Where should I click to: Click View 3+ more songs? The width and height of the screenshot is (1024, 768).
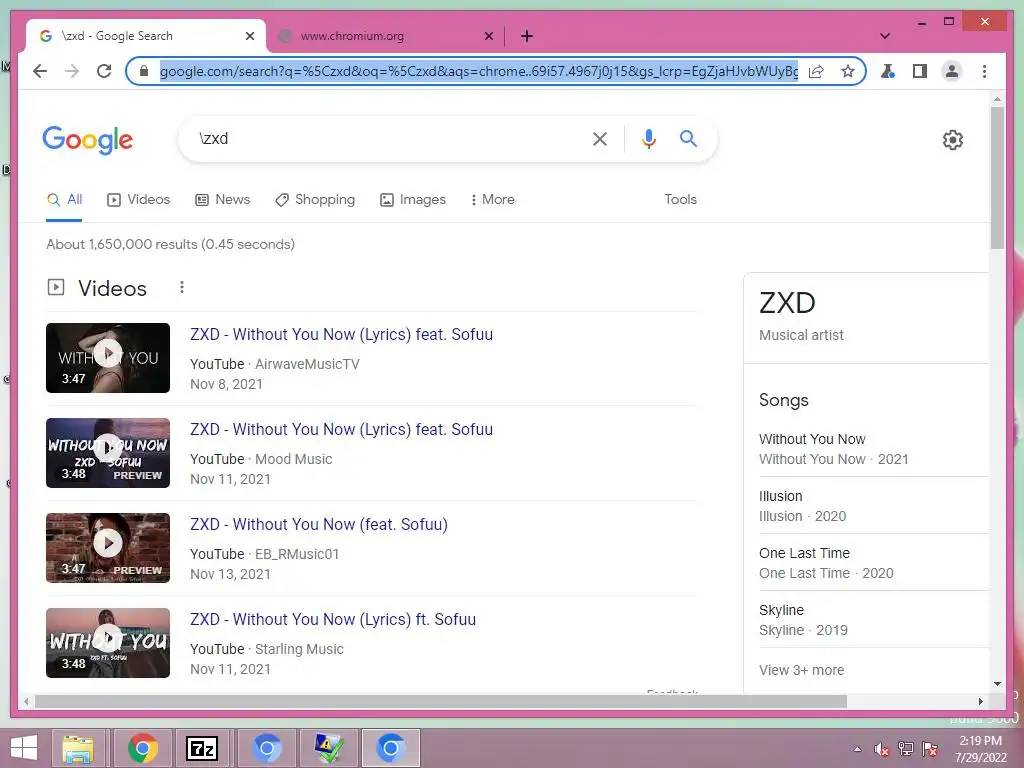[801, 670]
